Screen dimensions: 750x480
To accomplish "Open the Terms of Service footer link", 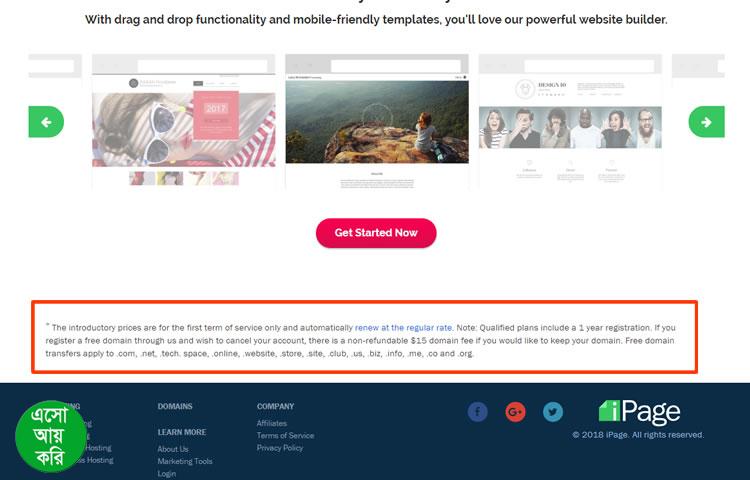I will (286, 436).
